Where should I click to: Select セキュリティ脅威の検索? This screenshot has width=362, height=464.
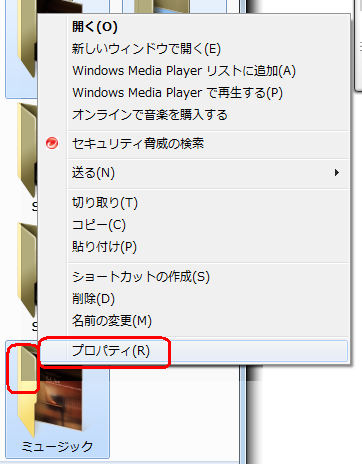coord(138,144)
